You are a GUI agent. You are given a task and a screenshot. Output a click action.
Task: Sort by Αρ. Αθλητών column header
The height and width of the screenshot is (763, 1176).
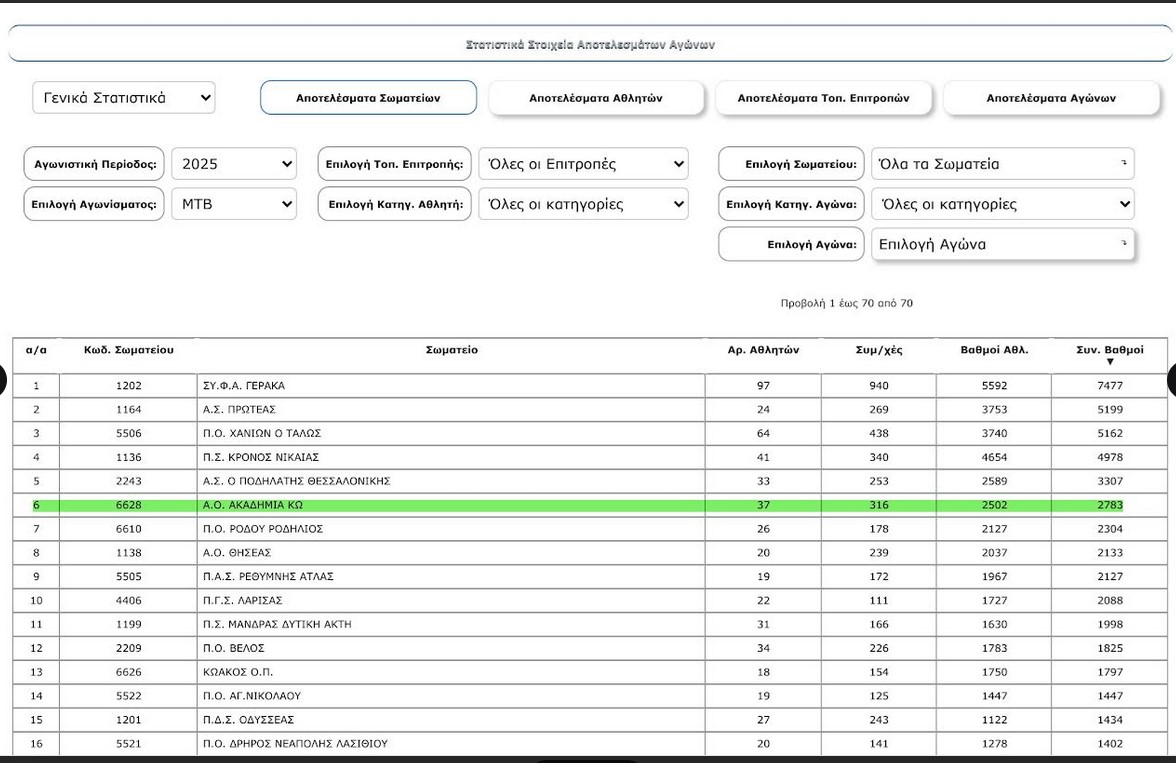point(762,350)
